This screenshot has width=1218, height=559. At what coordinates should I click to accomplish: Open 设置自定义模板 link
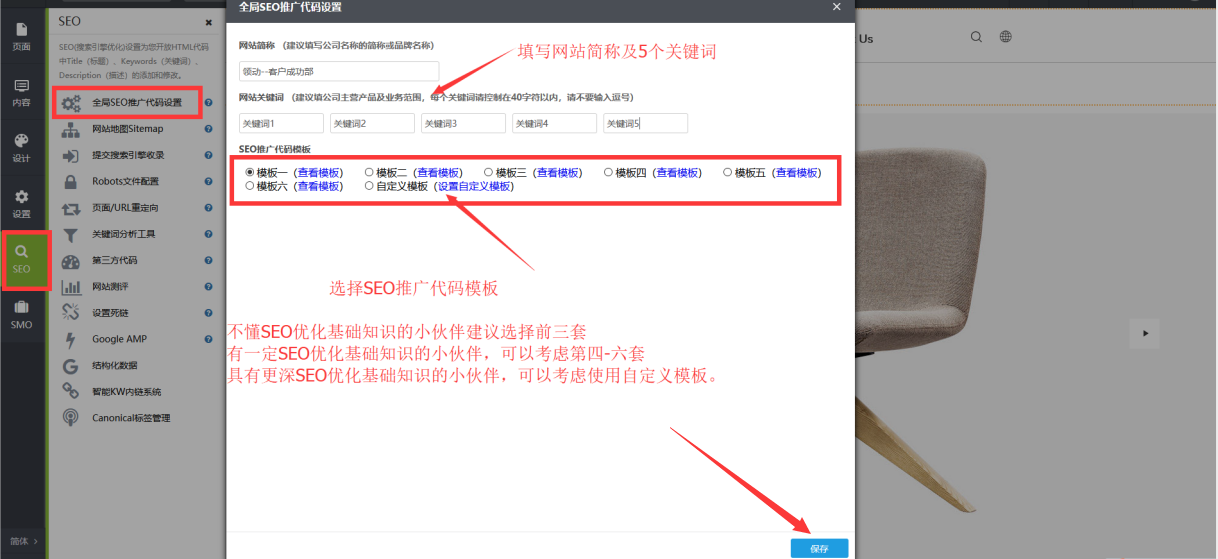coord(473,186)
